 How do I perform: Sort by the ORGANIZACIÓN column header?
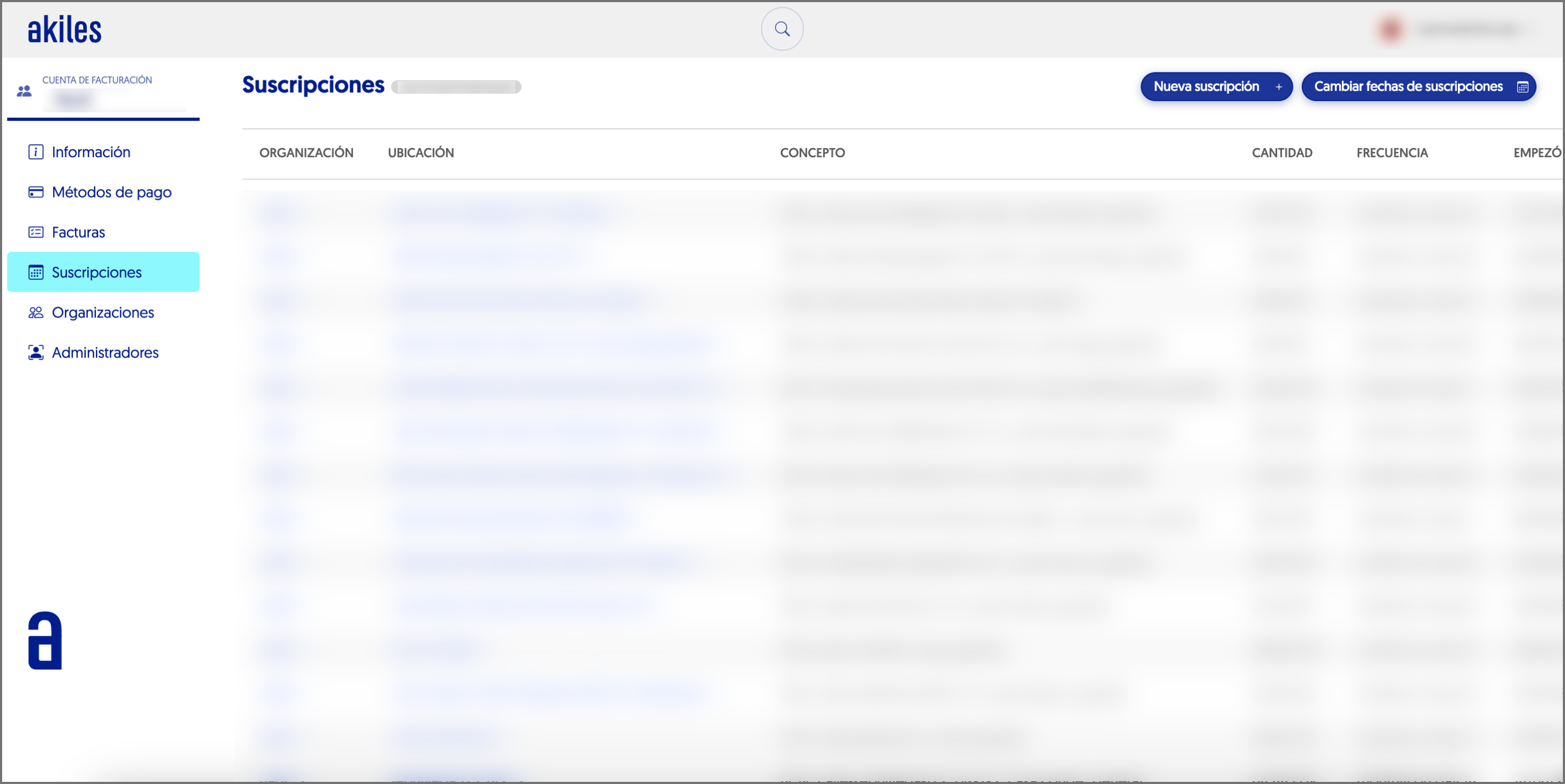point(306,152)
